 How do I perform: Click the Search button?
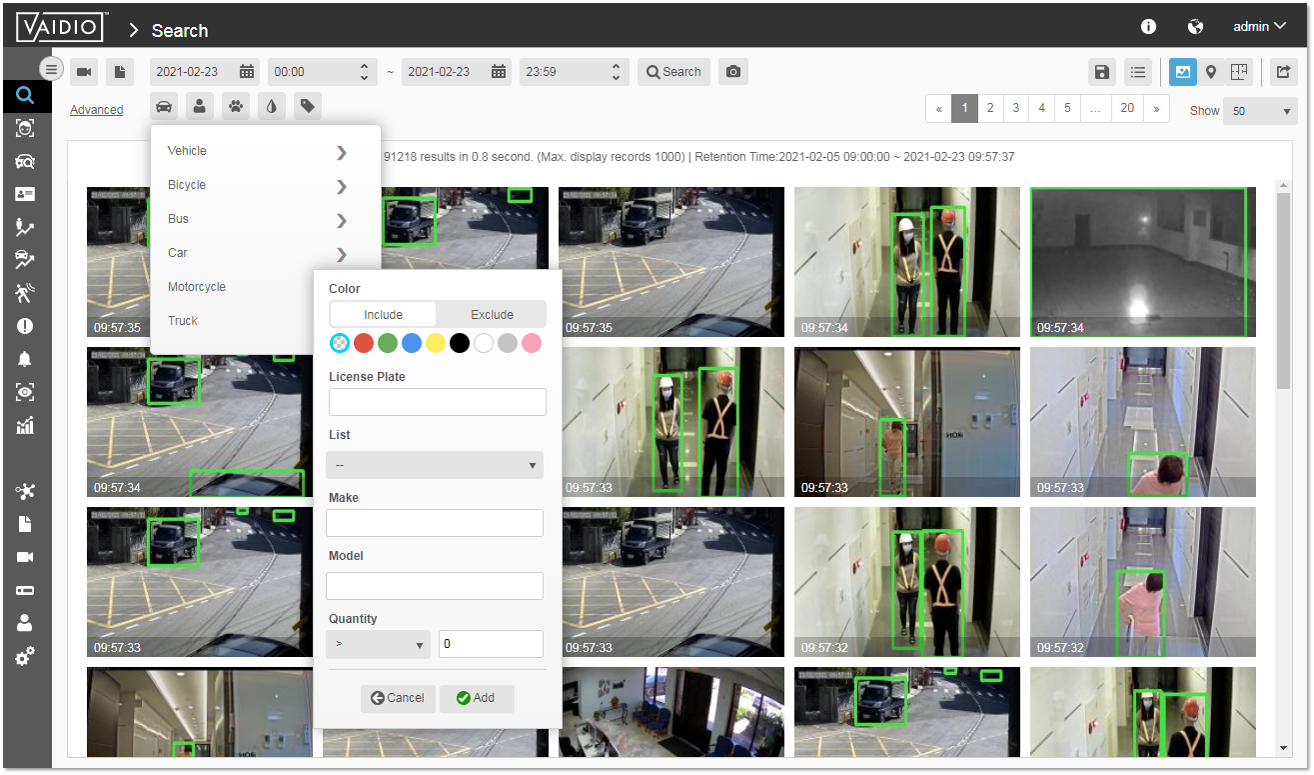pos(674,72)
